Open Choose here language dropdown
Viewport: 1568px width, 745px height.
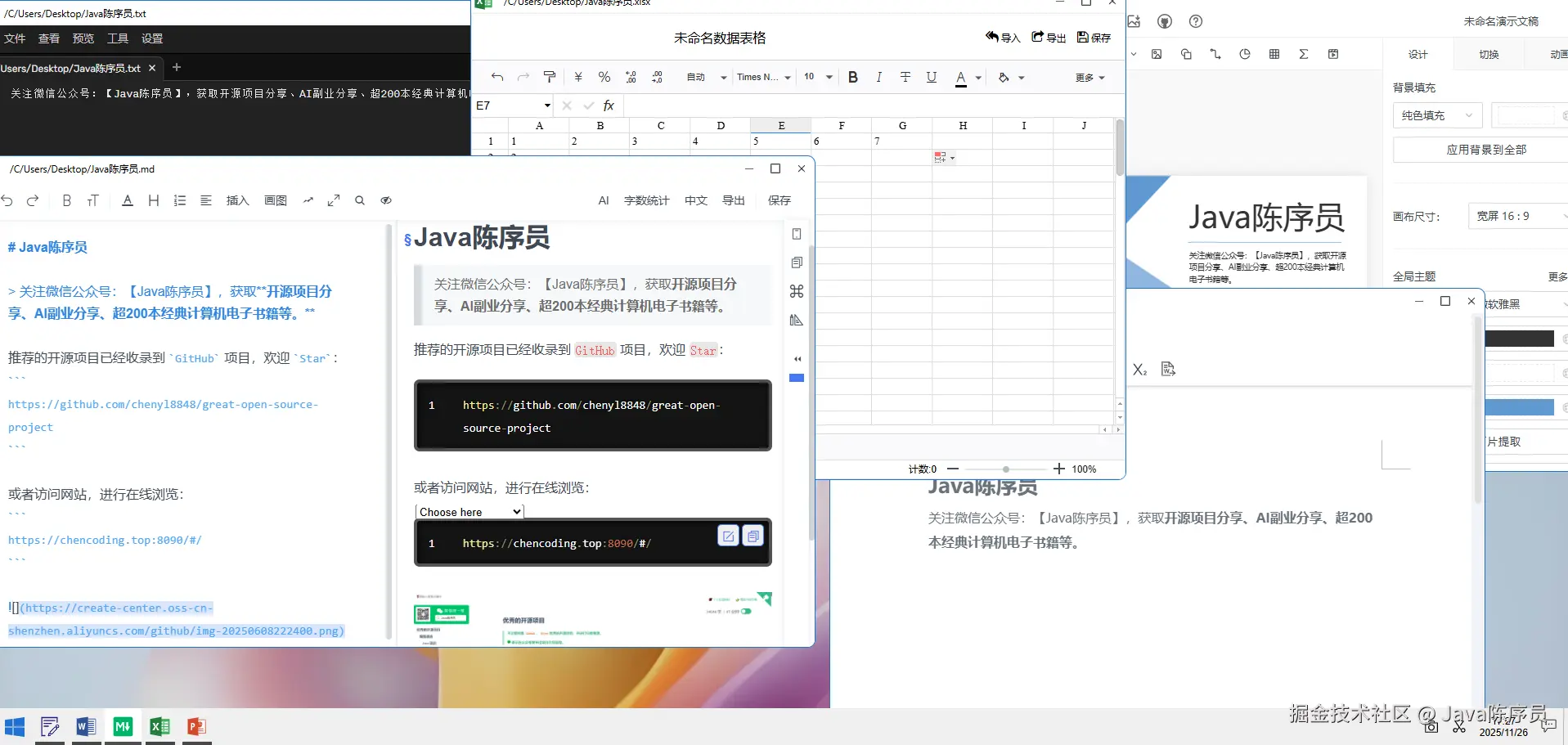pos(470,512)
